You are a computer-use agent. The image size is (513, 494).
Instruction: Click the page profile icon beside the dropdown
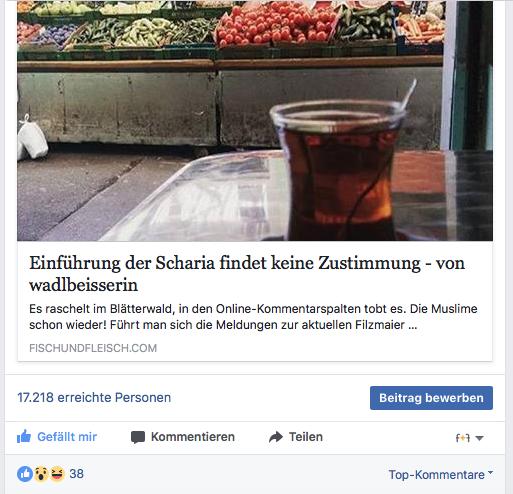point(463,438)
